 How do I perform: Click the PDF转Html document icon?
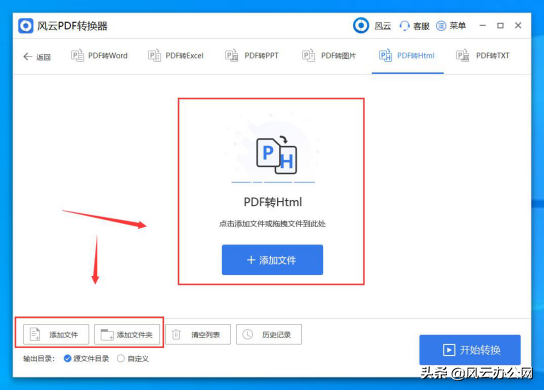[x=385, y=56]
